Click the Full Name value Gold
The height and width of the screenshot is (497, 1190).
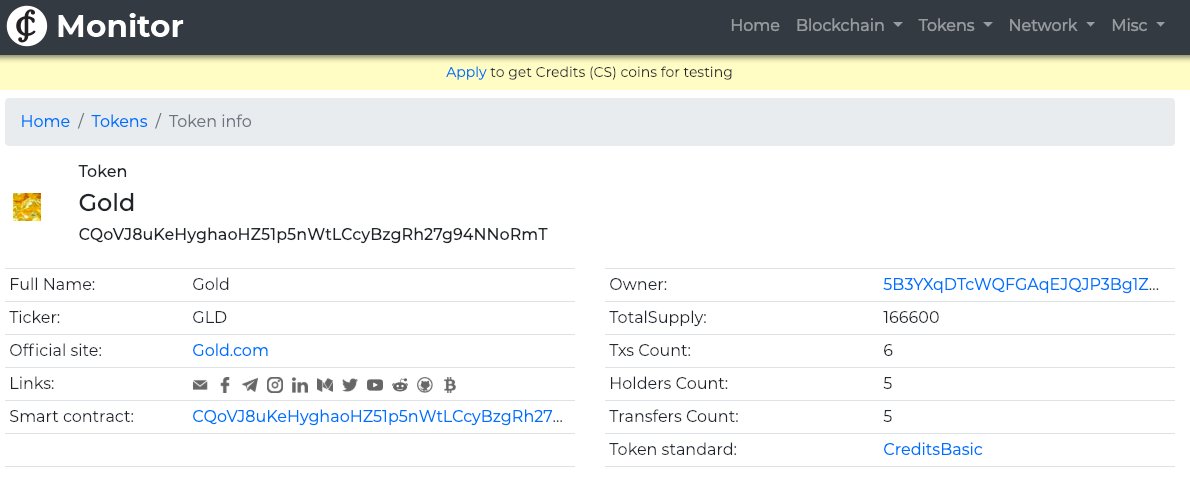210,285
